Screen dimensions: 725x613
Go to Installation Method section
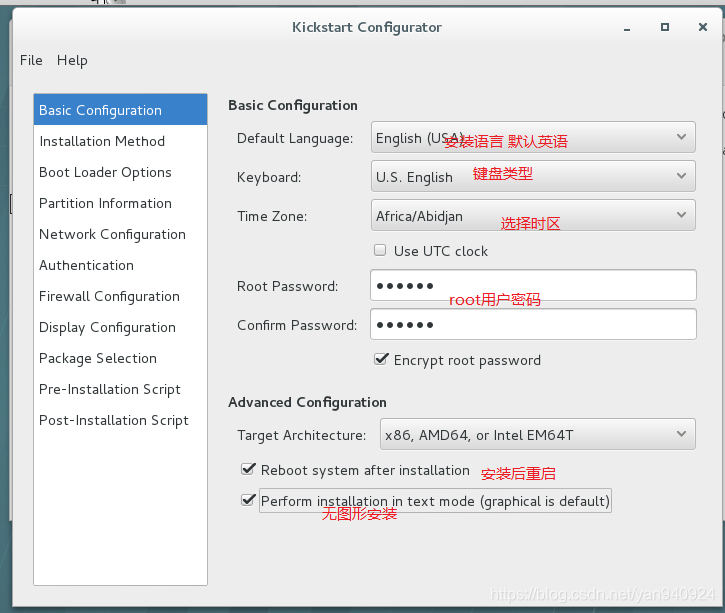120,141
